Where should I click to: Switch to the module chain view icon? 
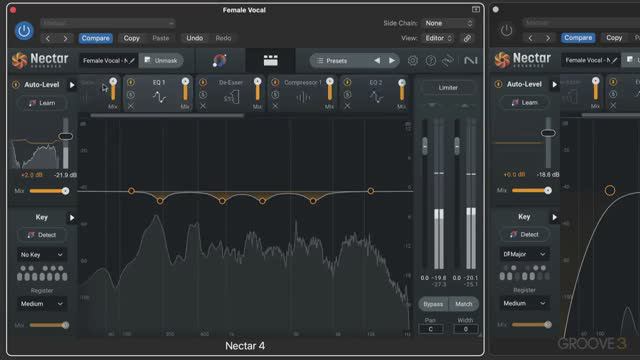point(270,60)
